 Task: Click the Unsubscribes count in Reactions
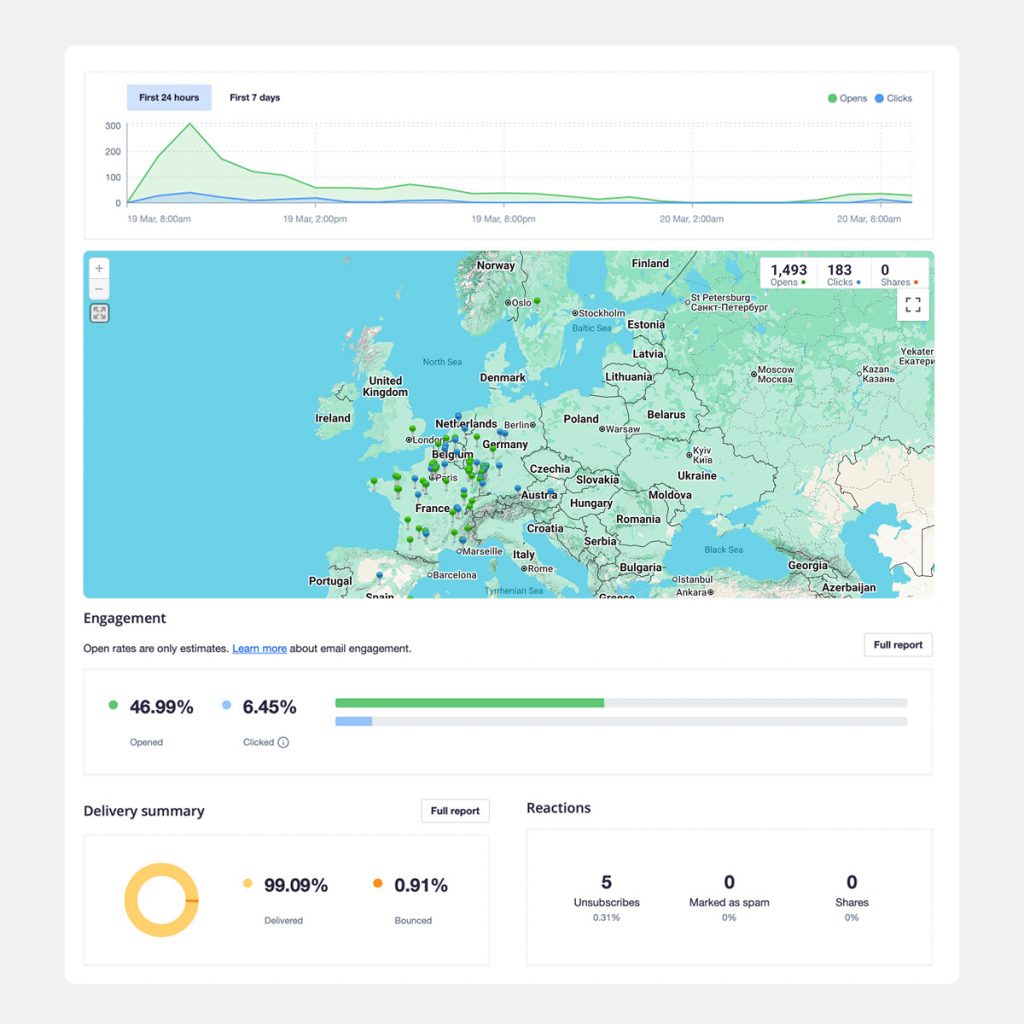pos(606,883)
